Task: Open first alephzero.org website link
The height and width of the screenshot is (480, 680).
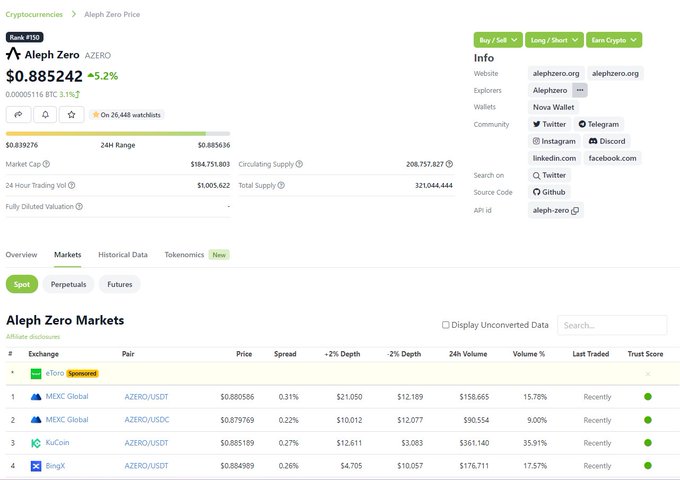Action: [556, 73]
